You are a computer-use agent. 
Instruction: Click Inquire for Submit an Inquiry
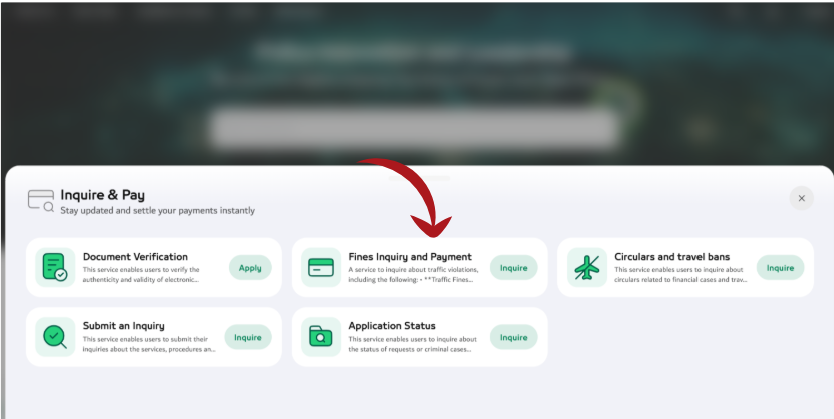[x=248, y=337]
